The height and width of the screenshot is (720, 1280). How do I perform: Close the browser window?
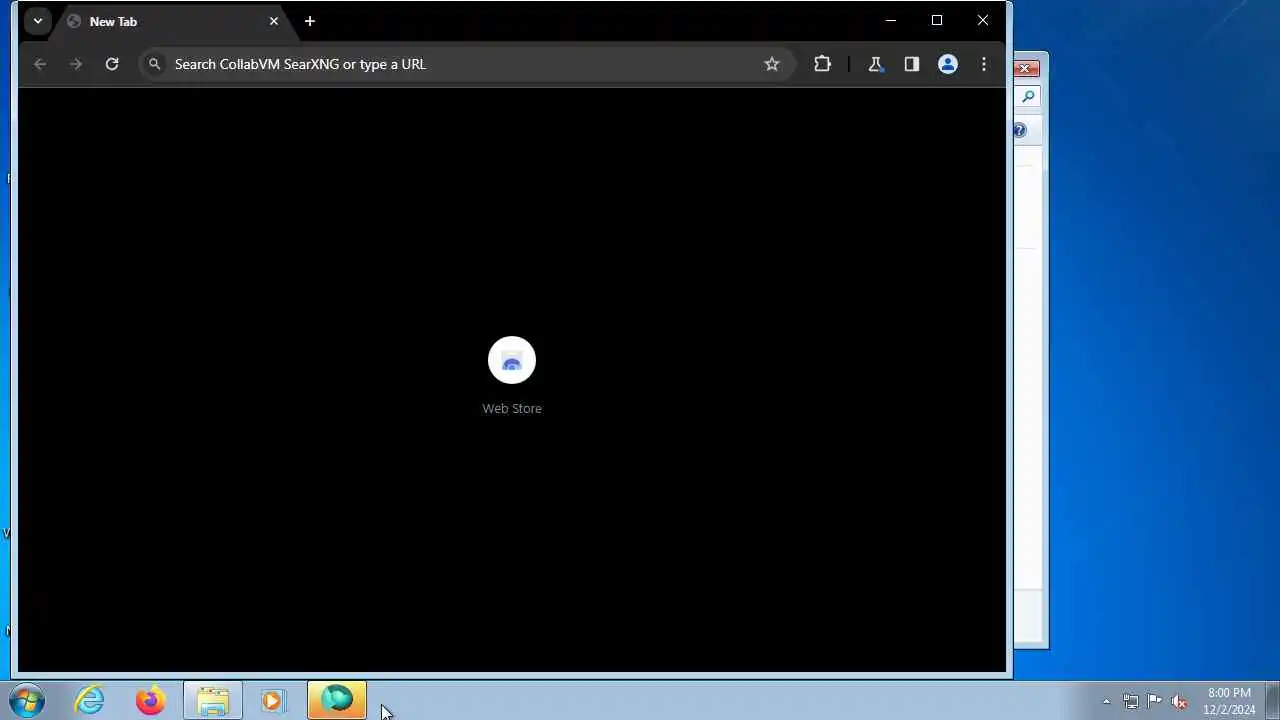[x=983, y=21]
